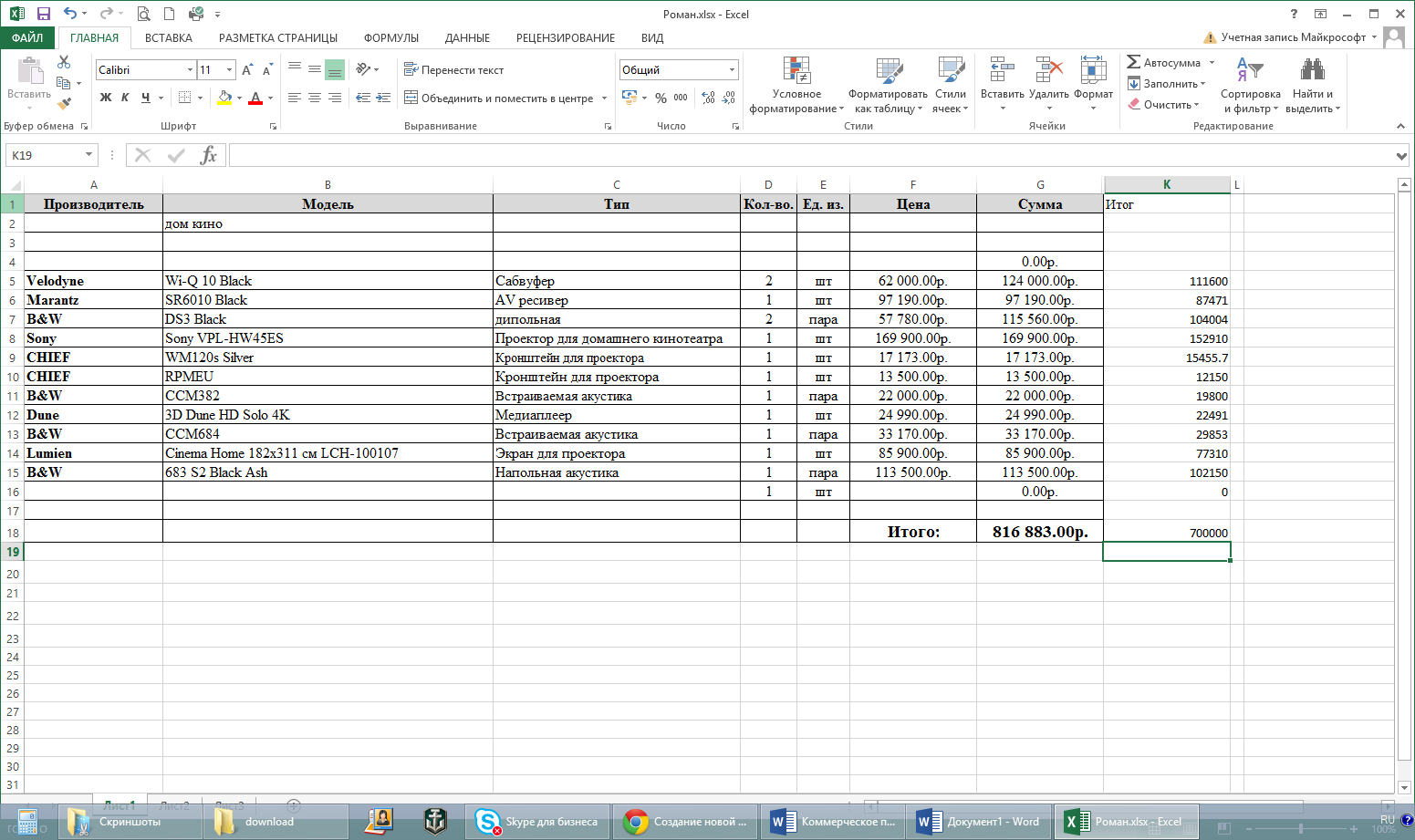Viewport: 1415px width, 840px height.
Task: Toggle bottom vertical alignment
Action: tap(335, 69)
